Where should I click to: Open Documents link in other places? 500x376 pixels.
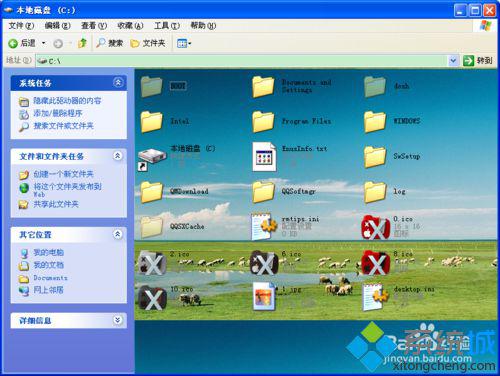point(50,278)
